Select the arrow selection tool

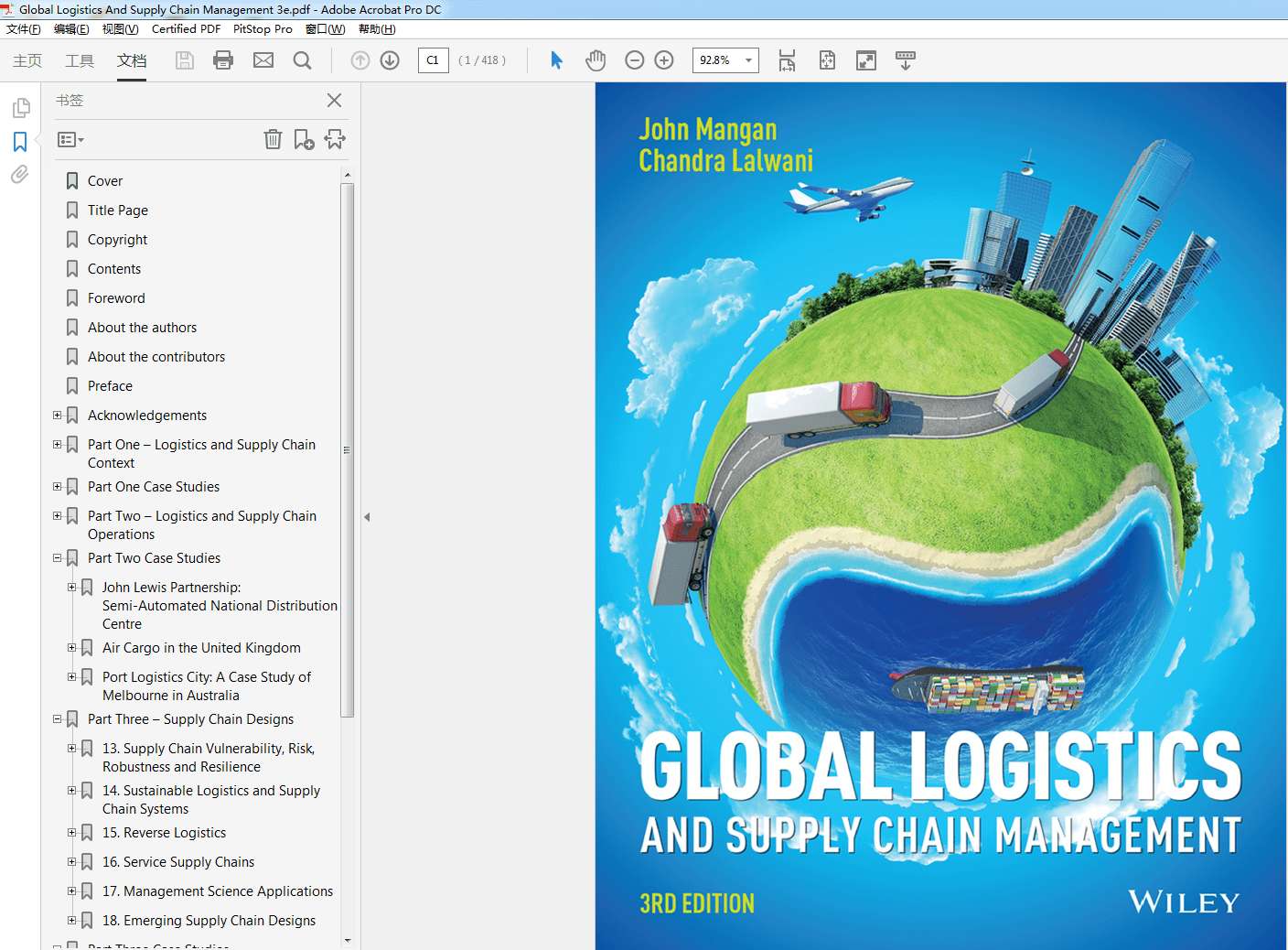pyautogui.click(x=556, y=60)
